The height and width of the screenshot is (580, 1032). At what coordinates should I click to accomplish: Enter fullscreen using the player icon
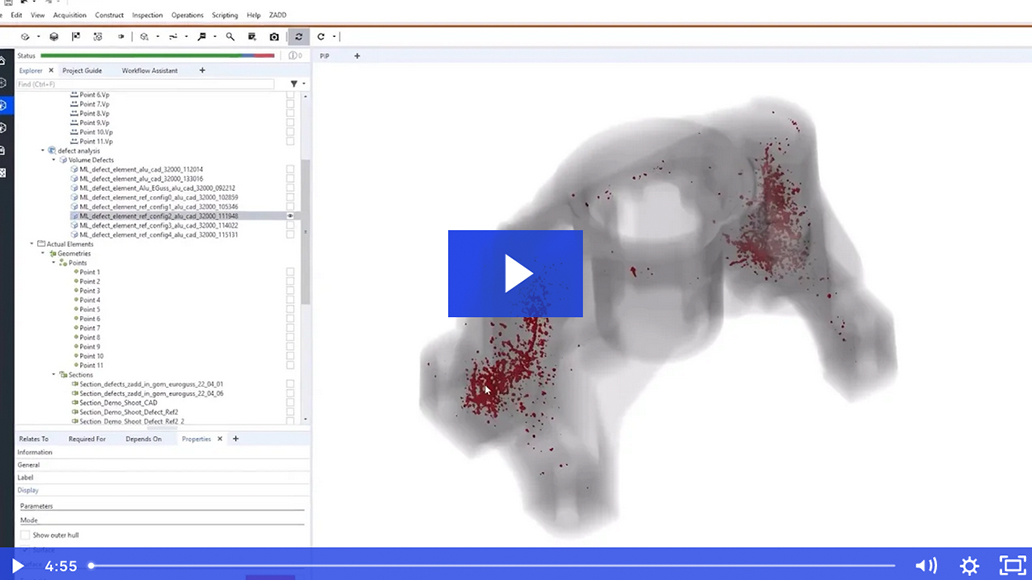pyautogui.click(x=1012, y=565)
